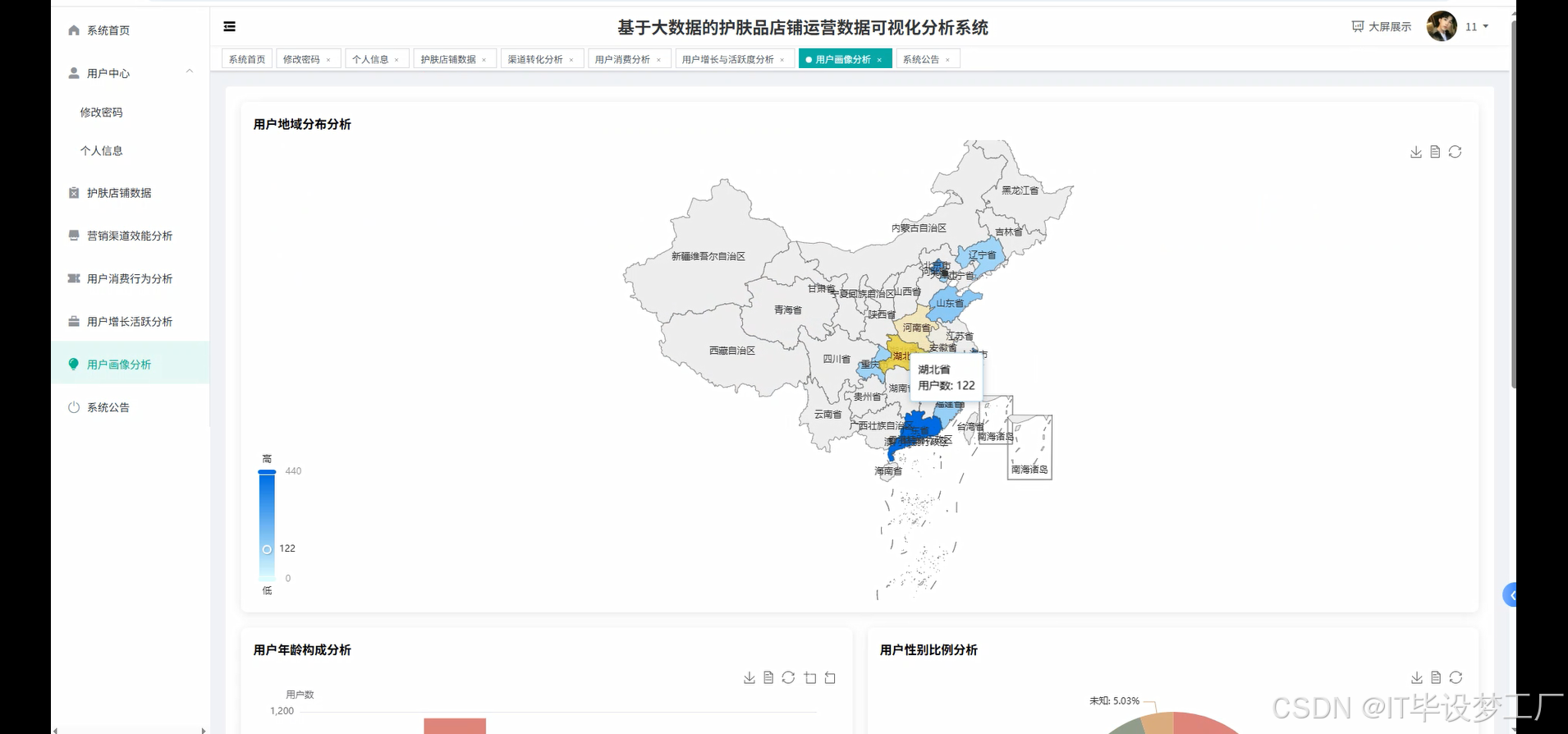Download age chart as image
The height and width of the screenshot is (734, 1568).
point(750,677)
